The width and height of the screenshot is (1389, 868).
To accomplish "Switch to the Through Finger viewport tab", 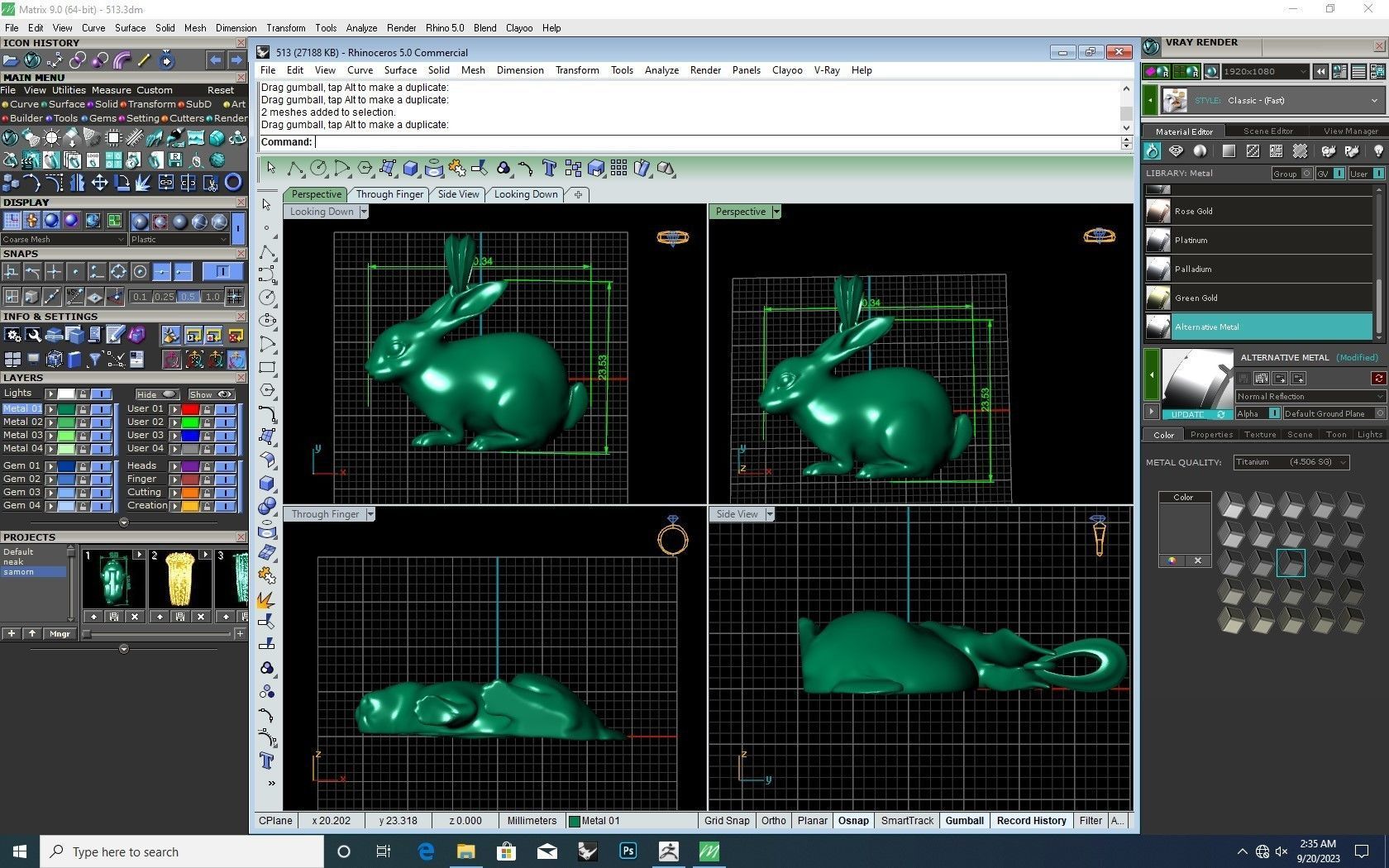I will tap(389, 194).
